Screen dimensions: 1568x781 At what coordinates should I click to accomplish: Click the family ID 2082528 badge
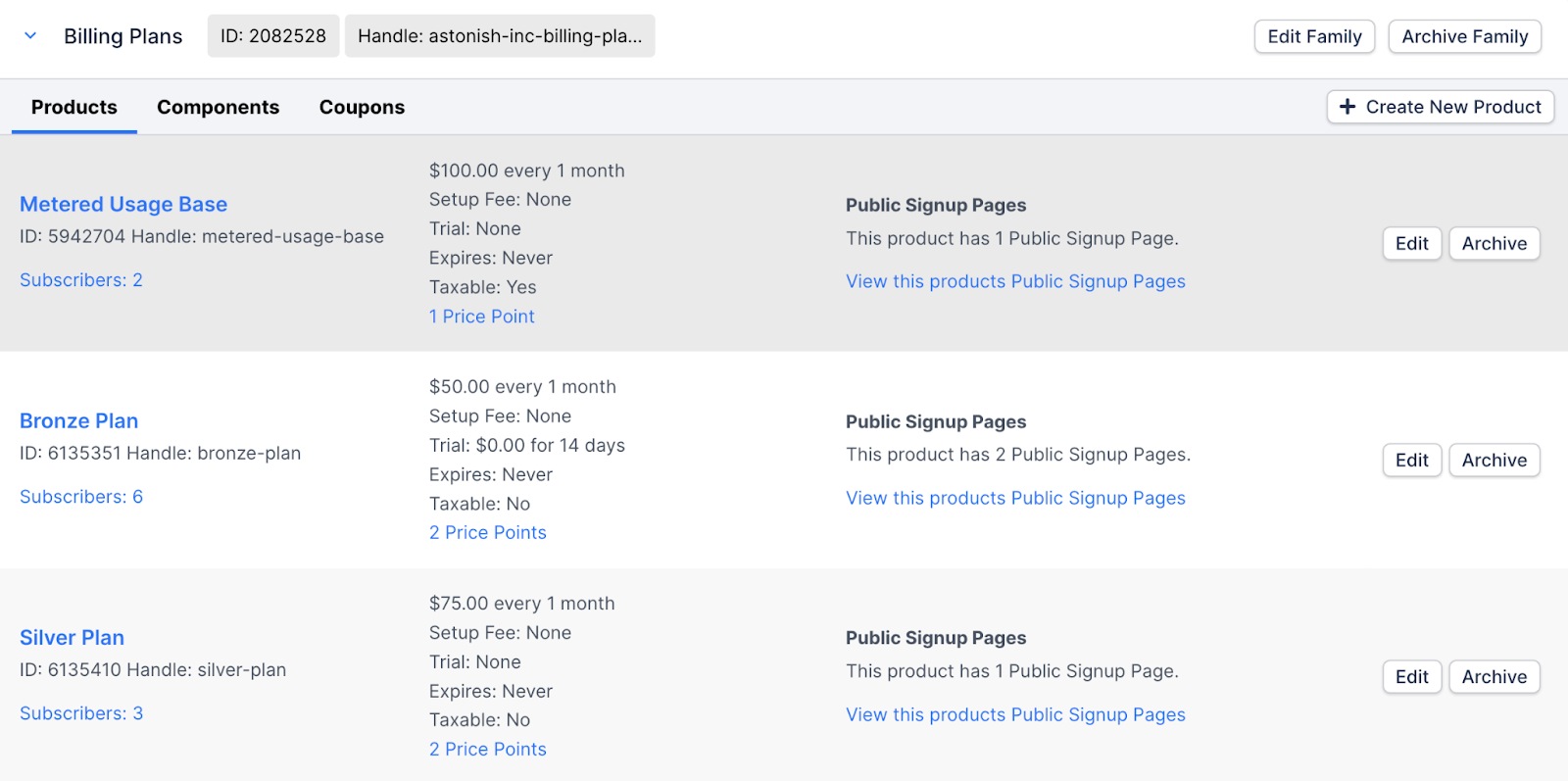click(273, 36)
